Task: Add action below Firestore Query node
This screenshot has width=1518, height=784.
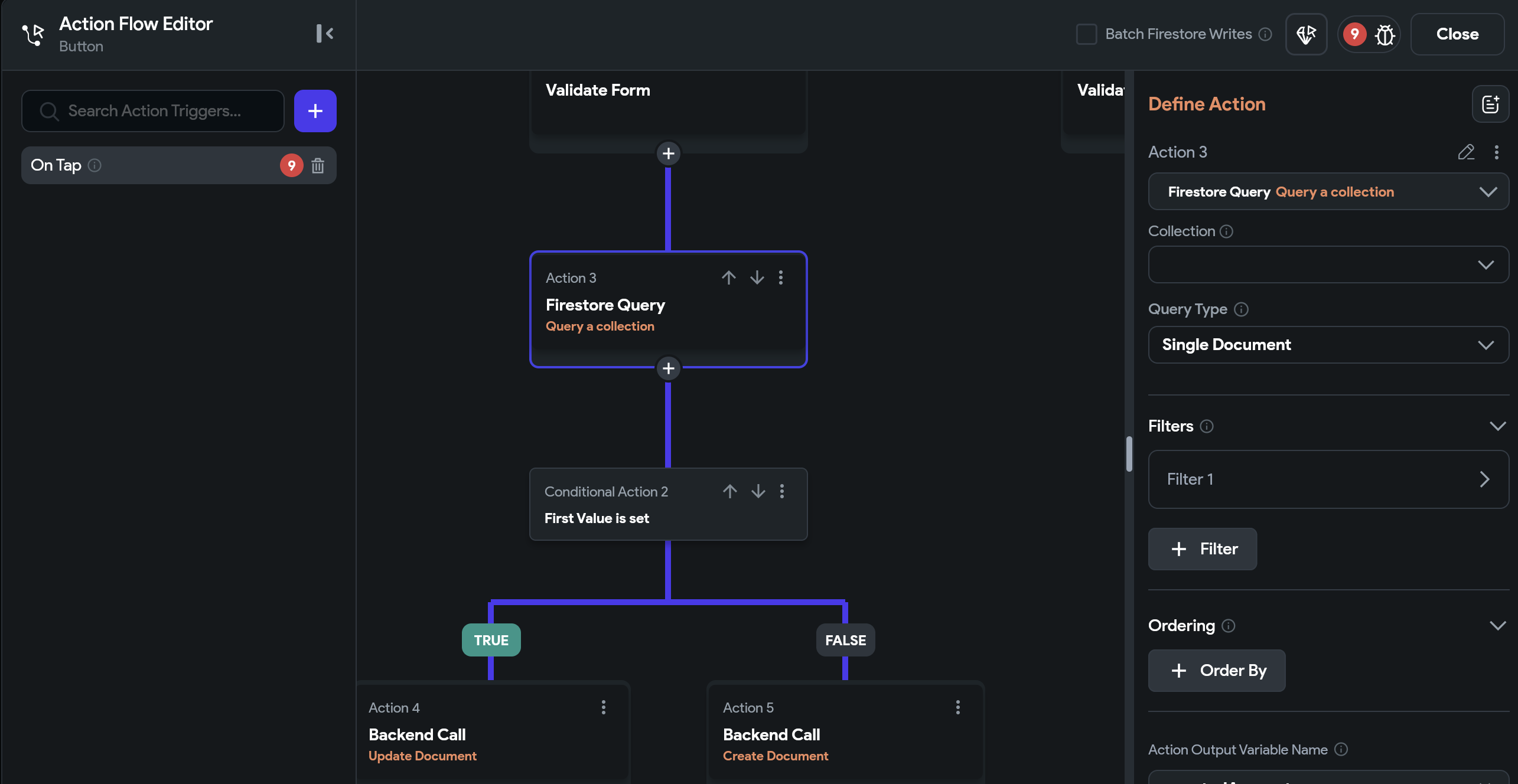Action: pyautogui.click(x=668, y=368)
